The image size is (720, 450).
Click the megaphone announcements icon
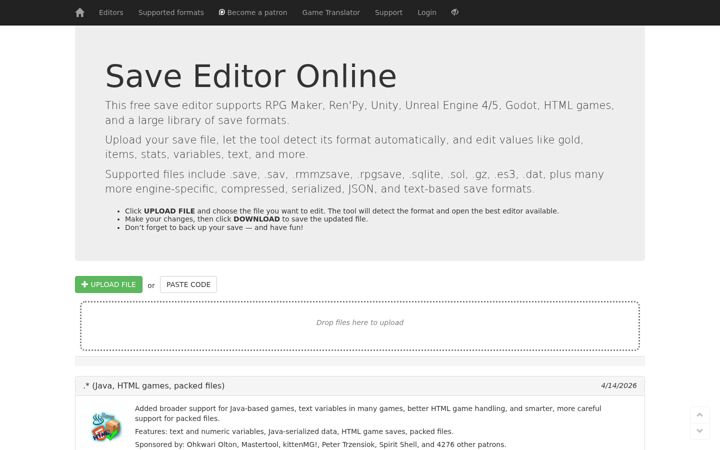(x=455, y=12)
